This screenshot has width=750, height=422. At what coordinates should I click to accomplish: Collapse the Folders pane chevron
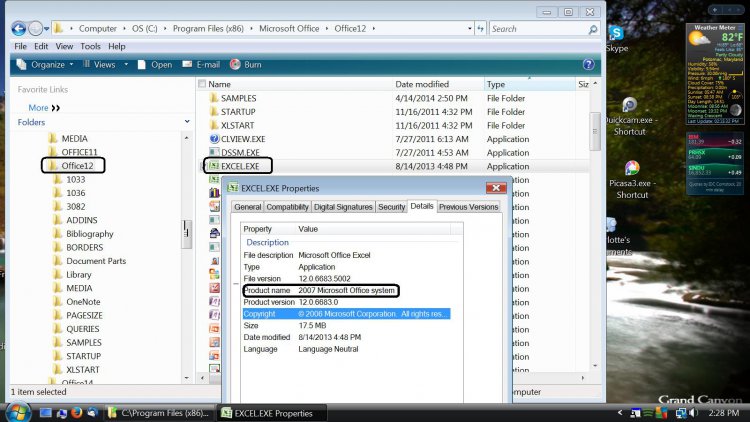point(187,122)
